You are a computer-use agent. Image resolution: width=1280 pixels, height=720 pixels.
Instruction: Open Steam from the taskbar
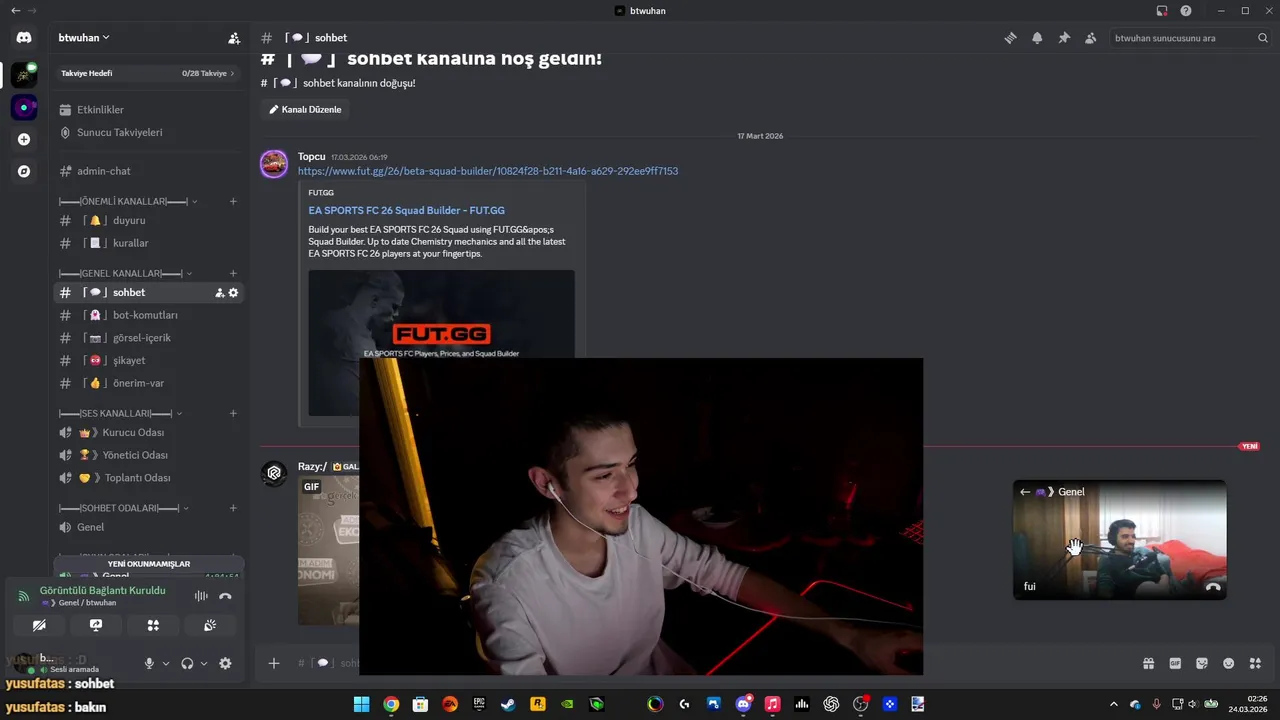(508, 704)
